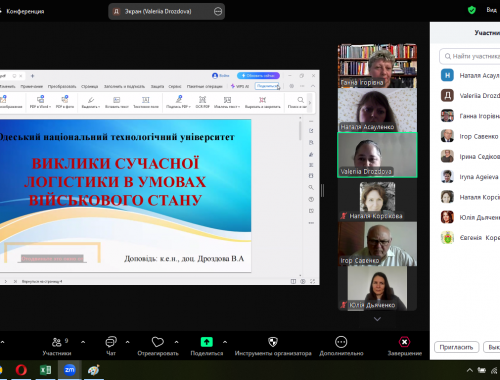
Task: Expand the arrow next to Отреагировать
Action: (176, 342)
